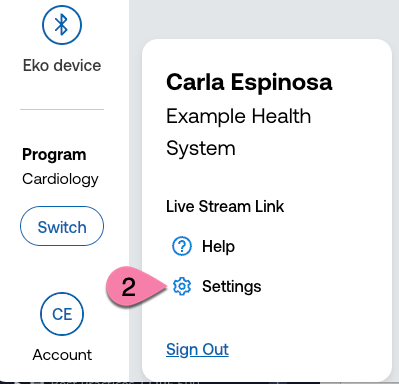
Task: Click the divider line below Eko device
Action: 62,109
